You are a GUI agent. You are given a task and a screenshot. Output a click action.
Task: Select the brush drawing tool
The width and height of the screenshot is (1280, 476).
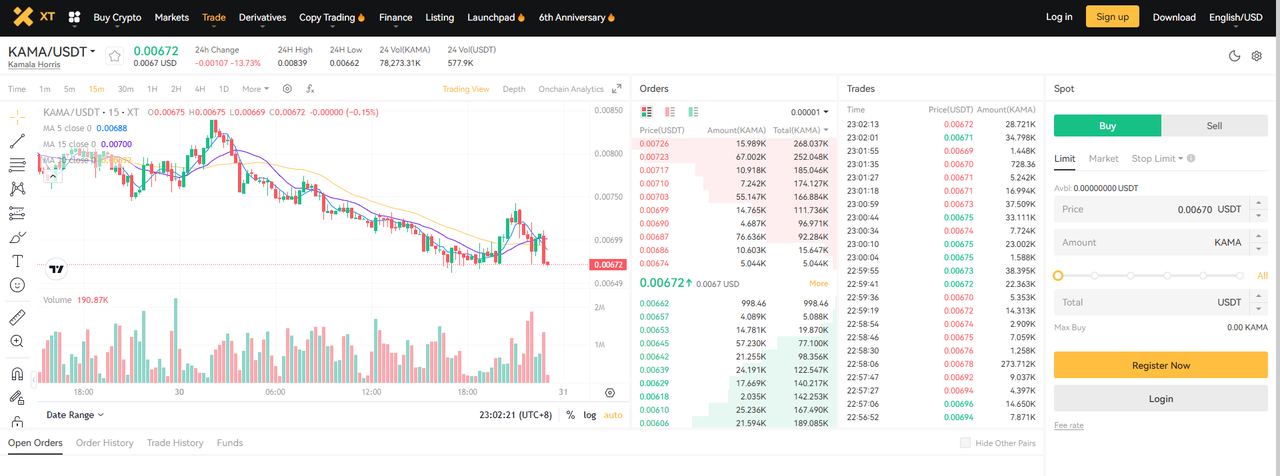pyautogui.click(x=17, y=237)
